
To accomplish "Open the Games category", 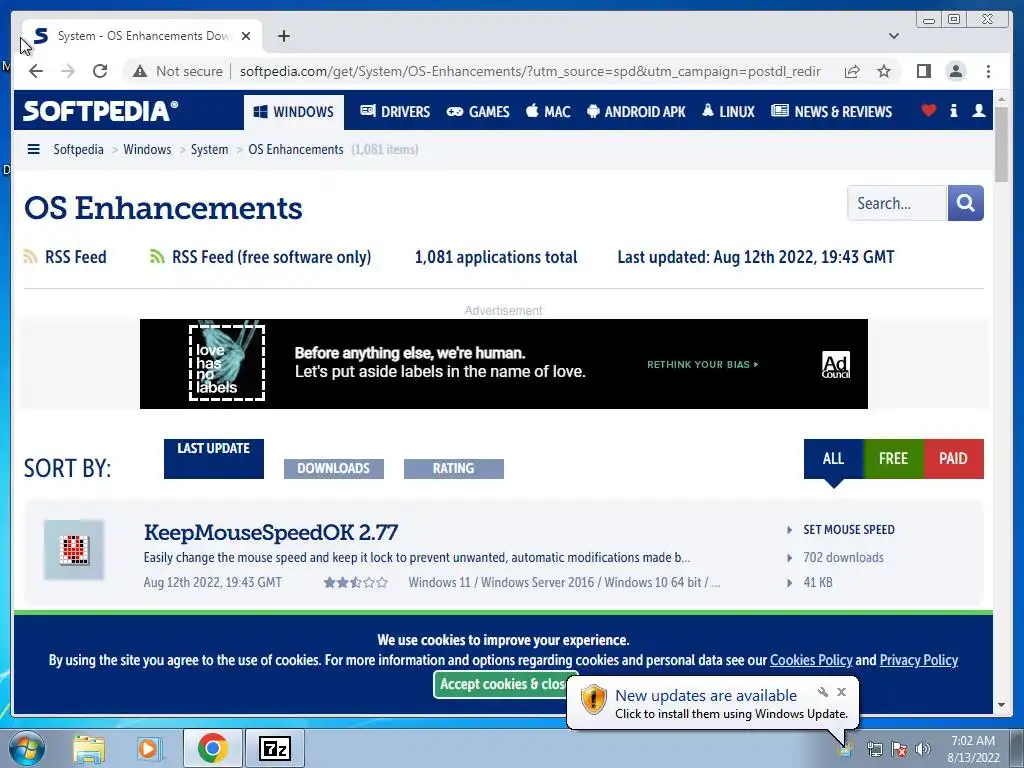I will [x=478, y=112].
